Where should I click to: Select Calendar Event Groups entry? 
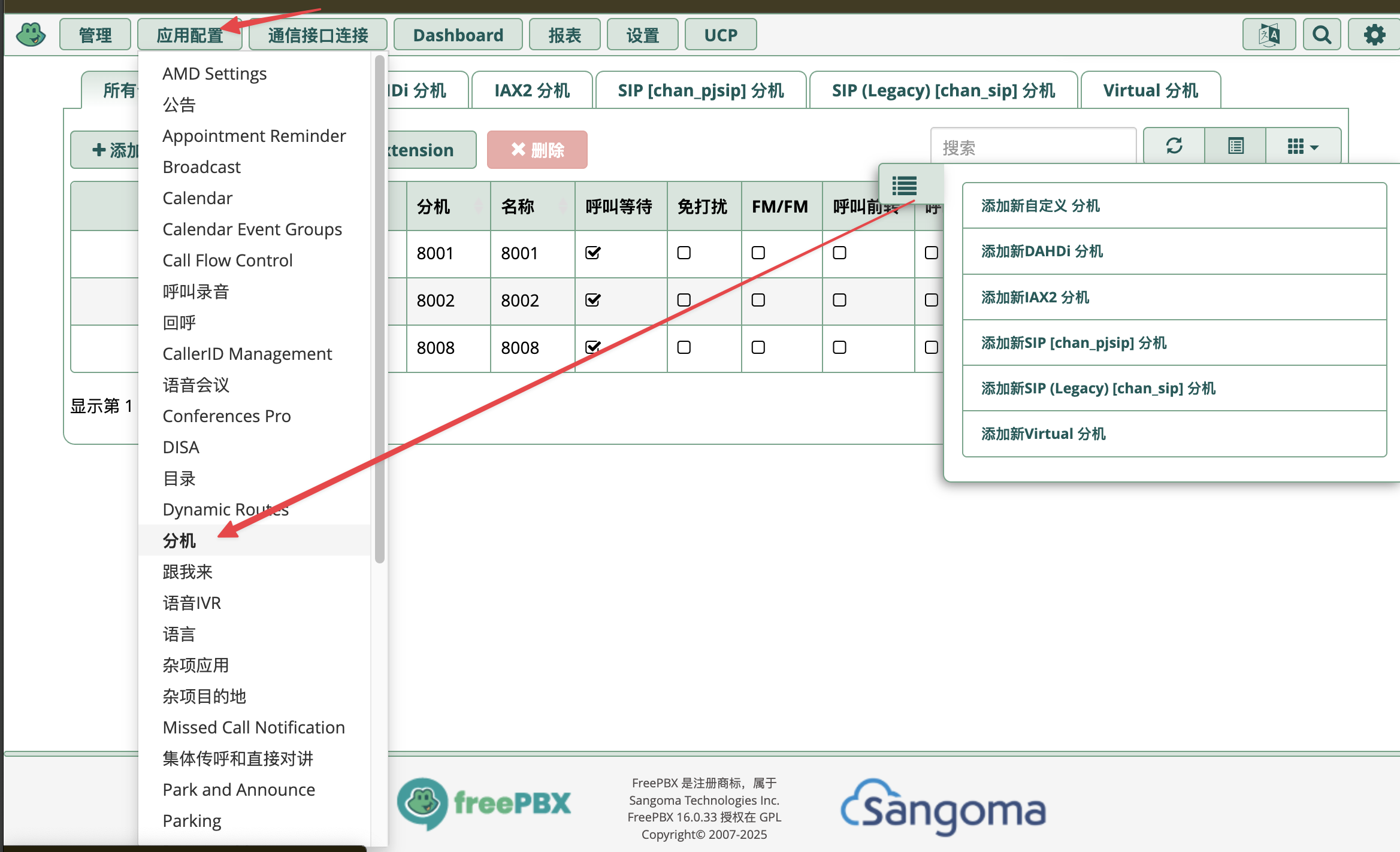pos(255,229)
